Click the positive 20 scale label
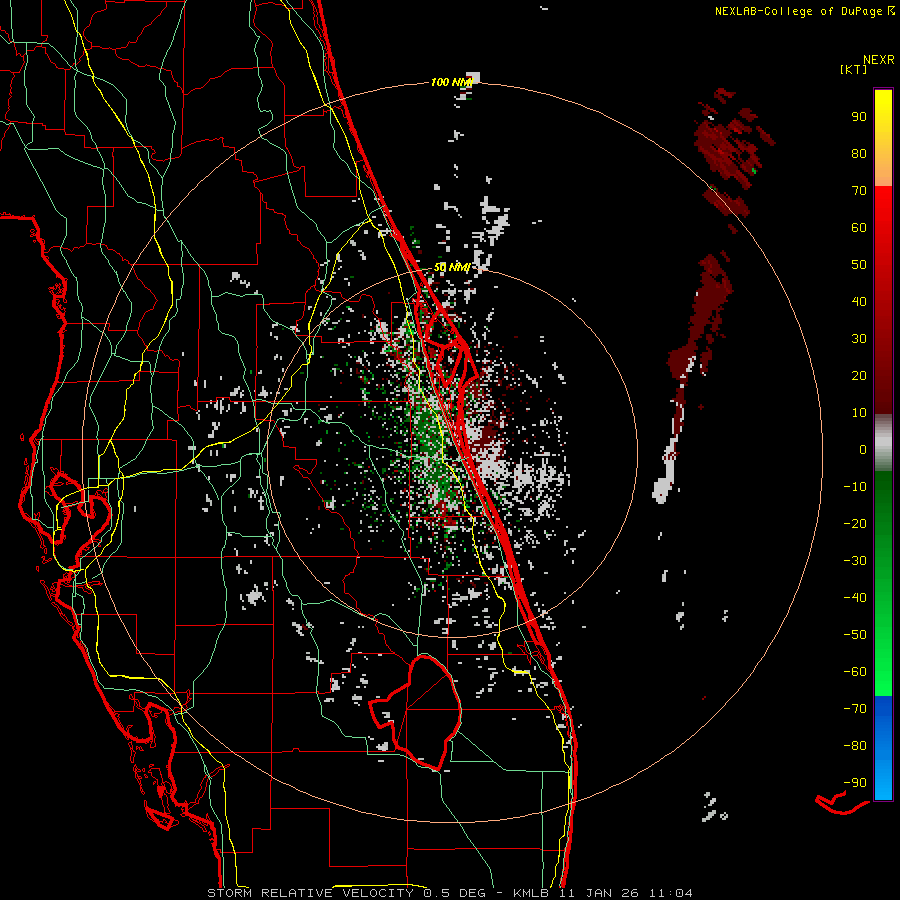 pyautogui.click(x=859, y=375)
